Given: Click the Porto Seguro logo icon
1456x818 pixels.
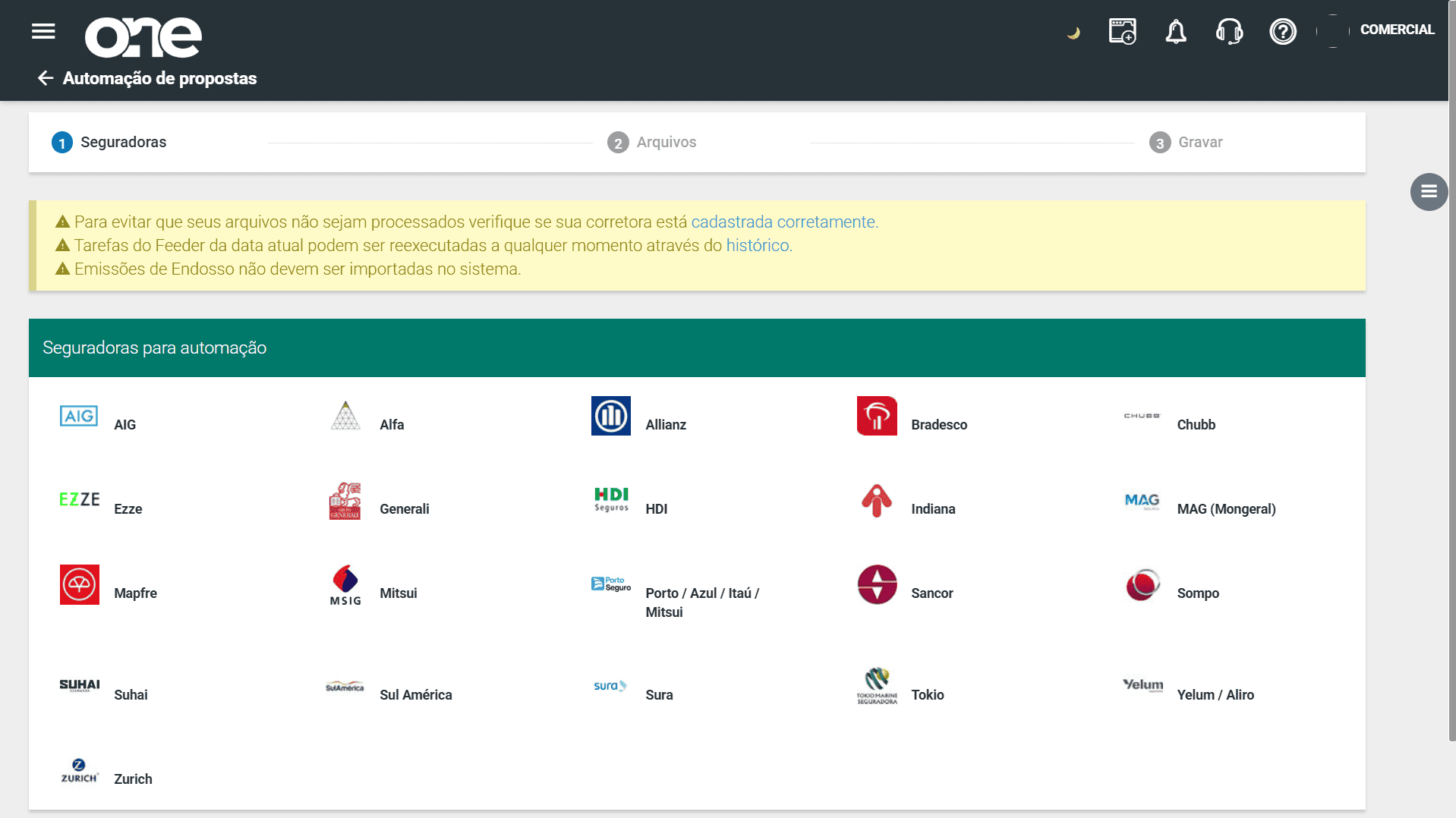Looking at the screenshot, I should click(x=611, y=584).
